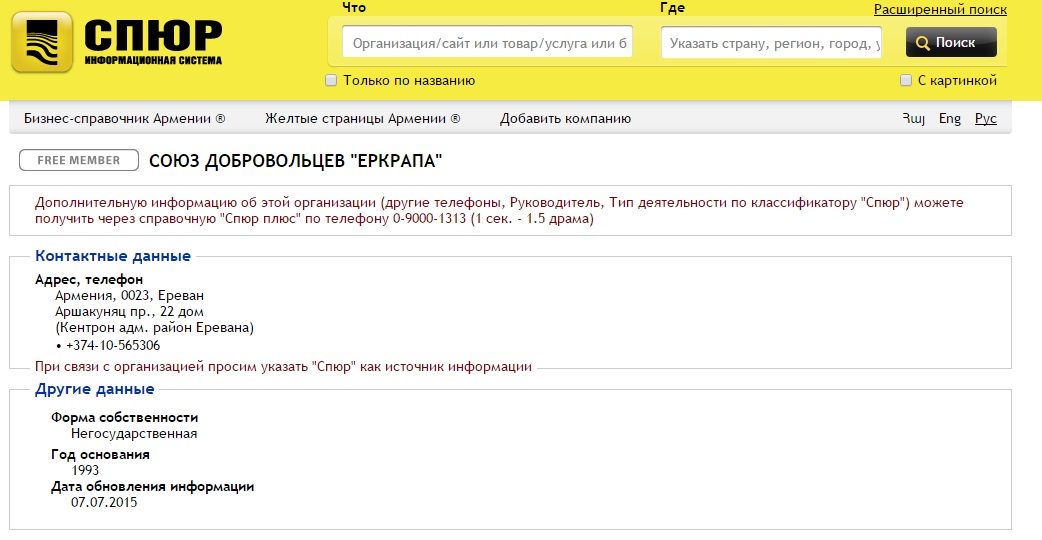Switch to Armenian language link
Image resolution: width=1042 pixels, height=540 pixels.
pos(913,118)
